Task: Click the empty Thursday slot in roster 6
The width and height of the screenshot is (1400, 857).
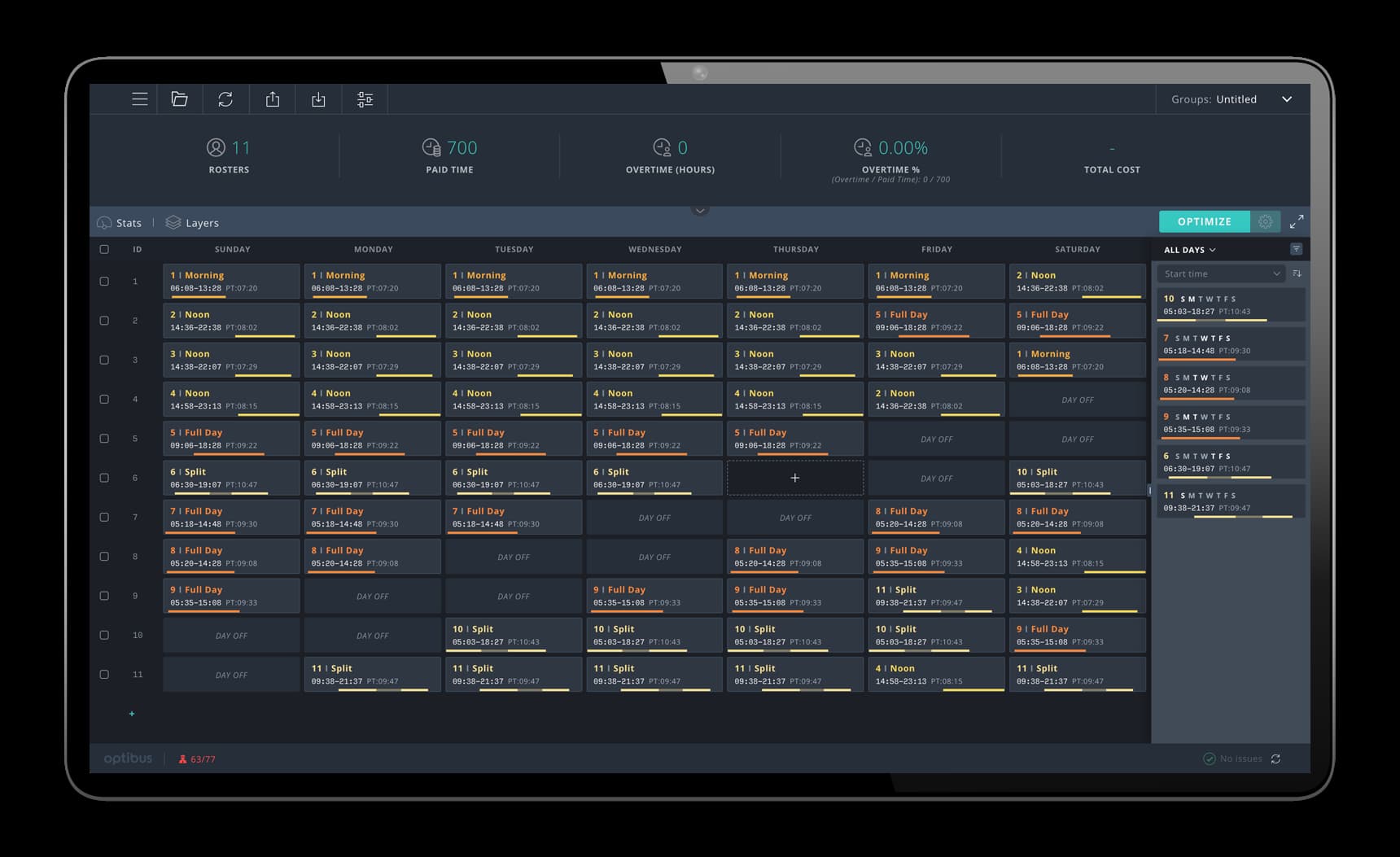Action: [795, 479]
